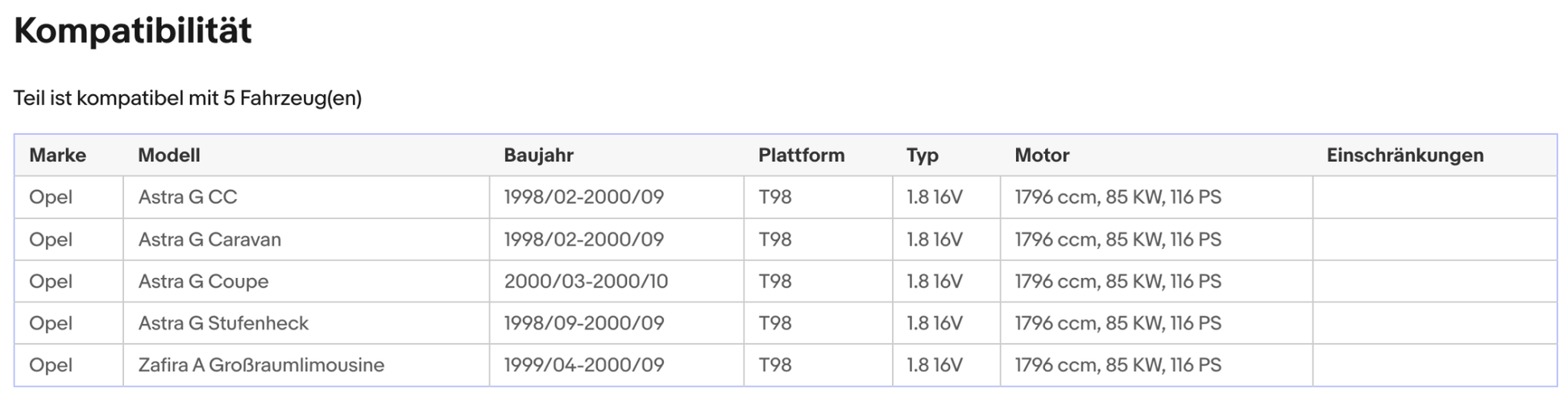Select the Typ column header

922,155
